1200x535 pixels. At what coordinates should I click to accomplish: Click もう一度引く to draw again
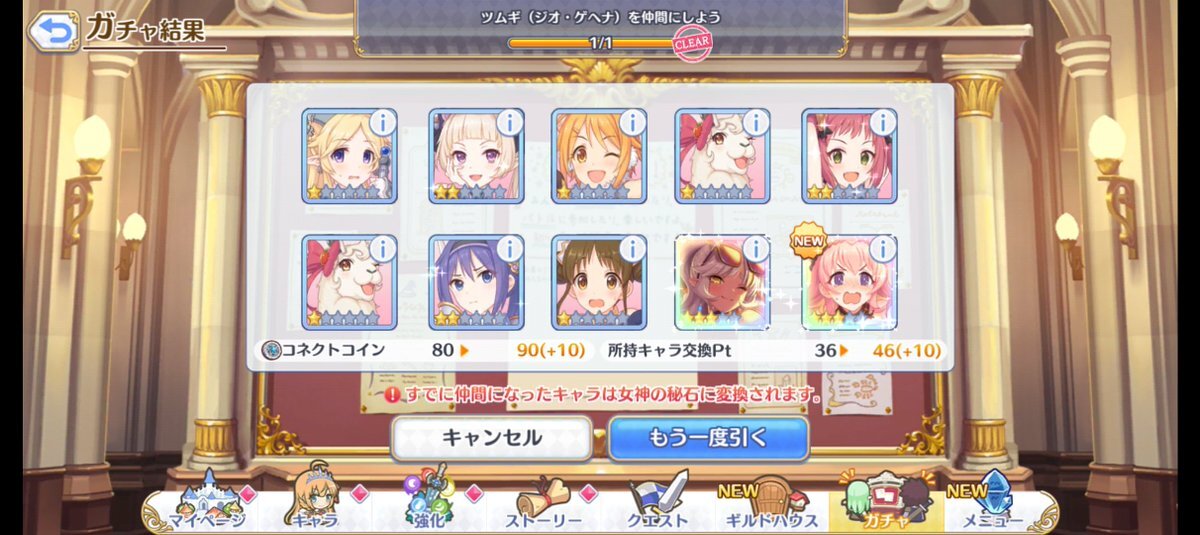[x=708, y=438]
